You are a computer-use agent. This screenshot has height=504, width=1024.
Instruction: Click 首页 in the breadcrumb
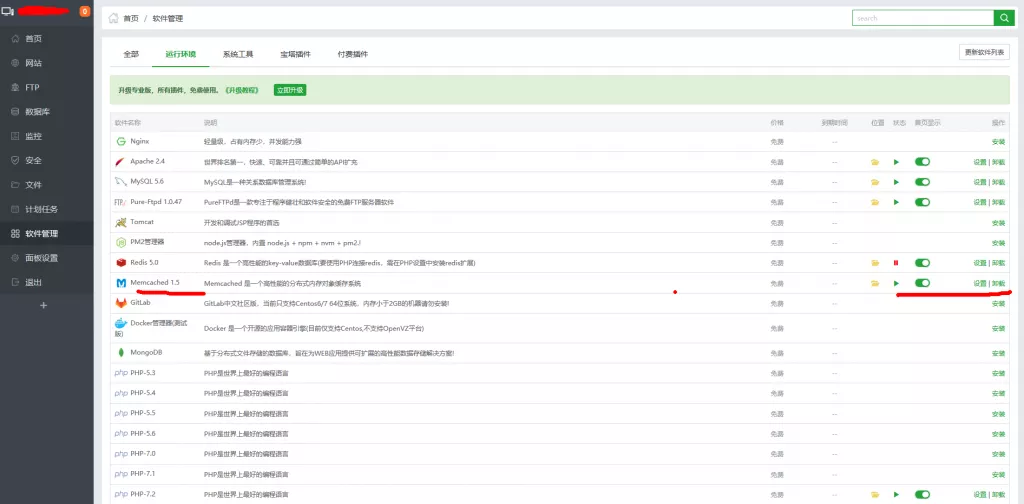tap(131, 19)
